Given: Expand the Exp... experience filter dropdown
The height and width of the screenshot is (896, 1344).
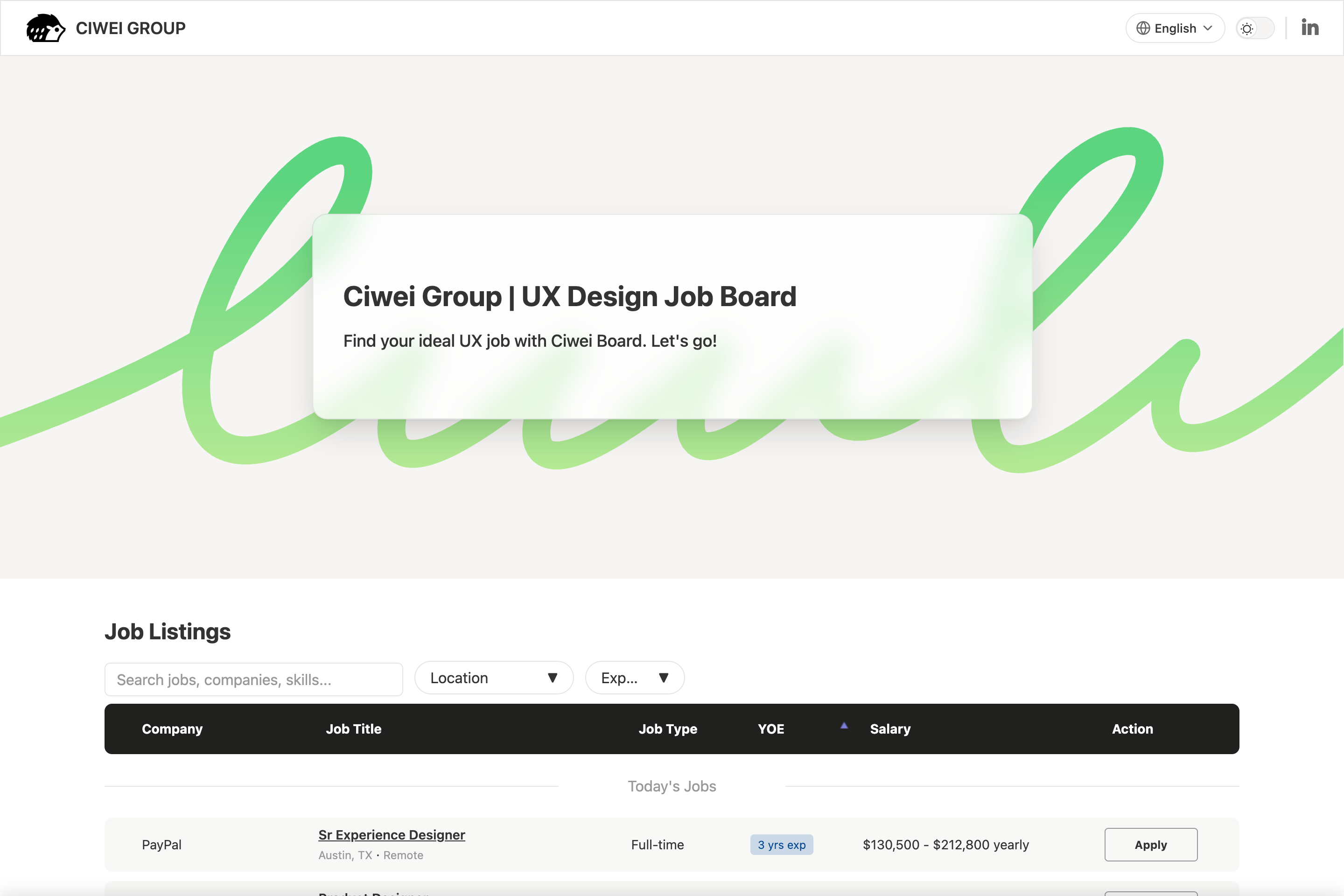Looking at the screenshot, I should tap(634, 678).
